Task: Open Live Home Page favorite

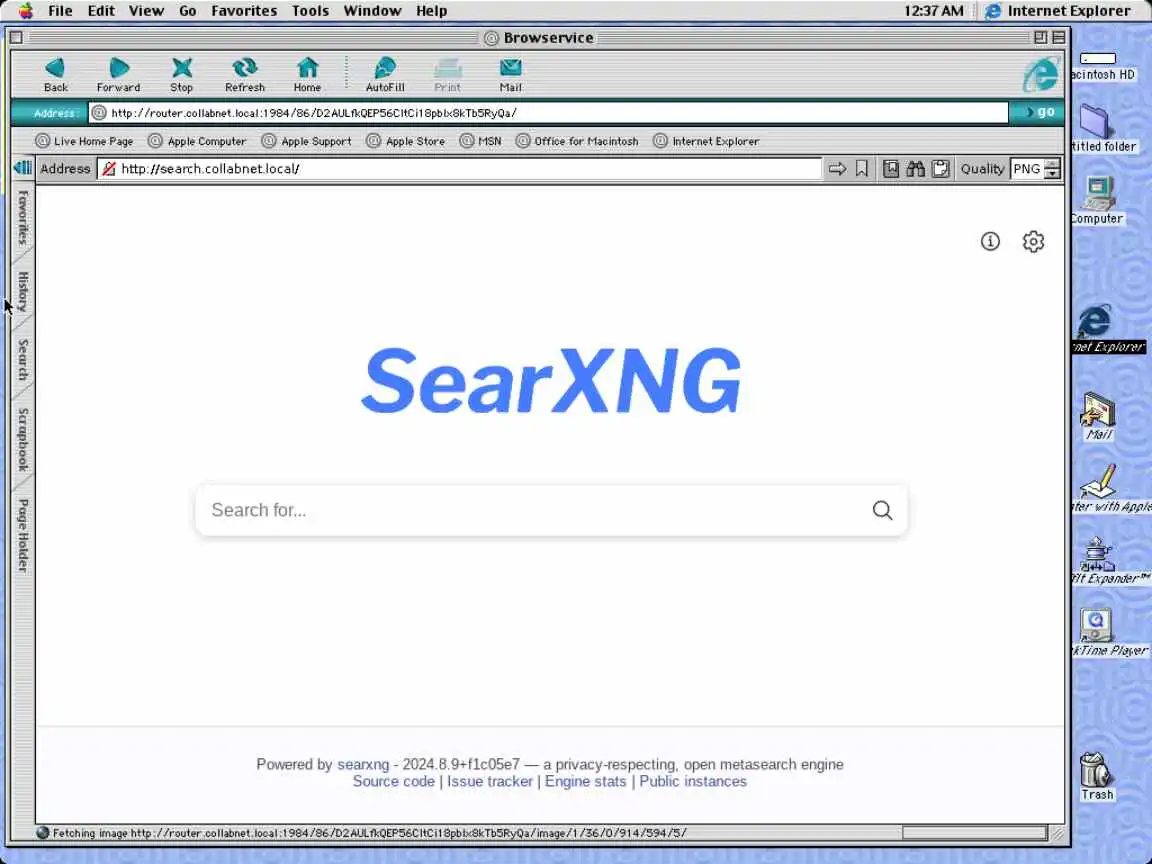Action: click(84, 141)
